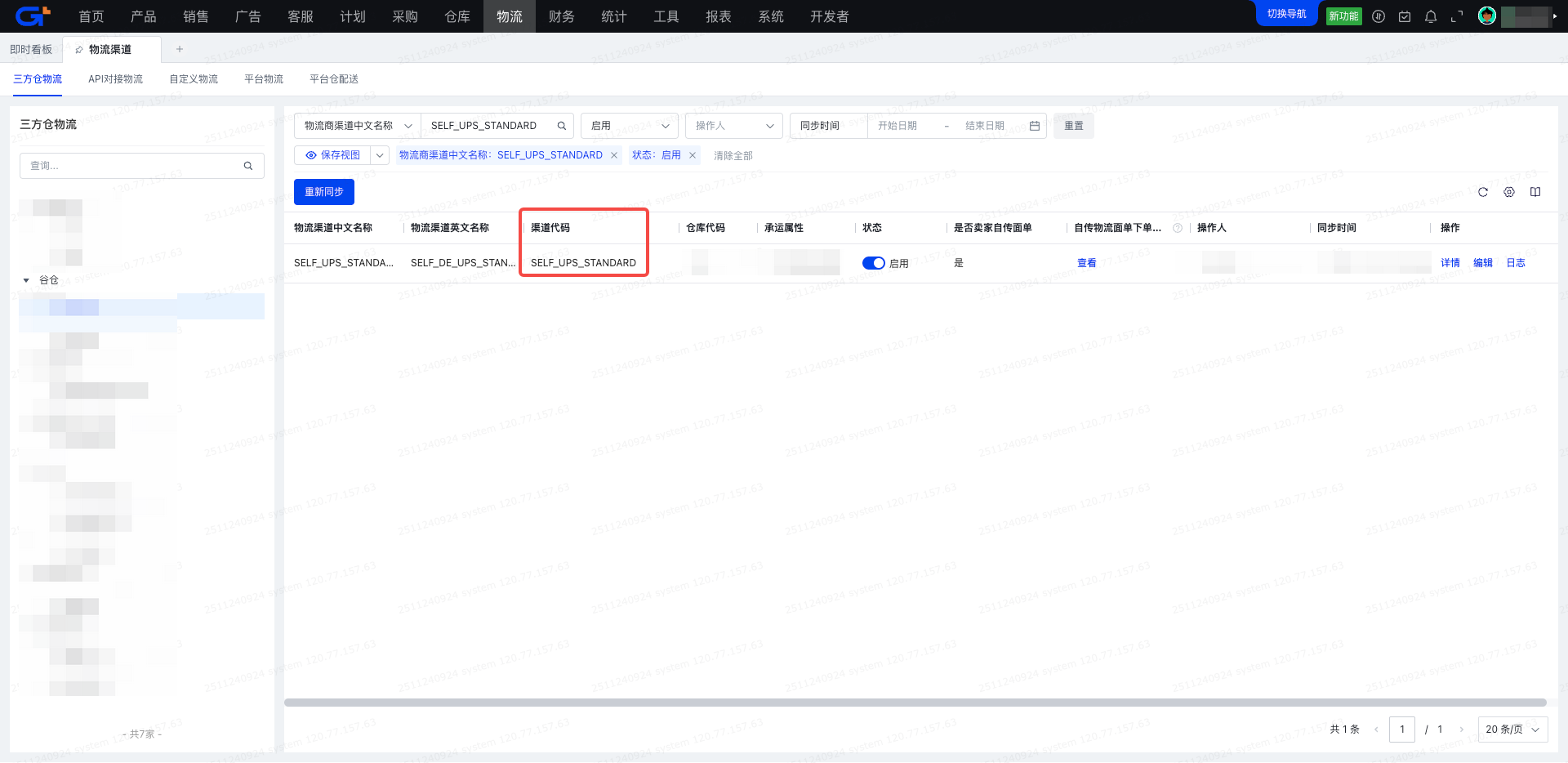Open the 广告 menu

point(248,16)
